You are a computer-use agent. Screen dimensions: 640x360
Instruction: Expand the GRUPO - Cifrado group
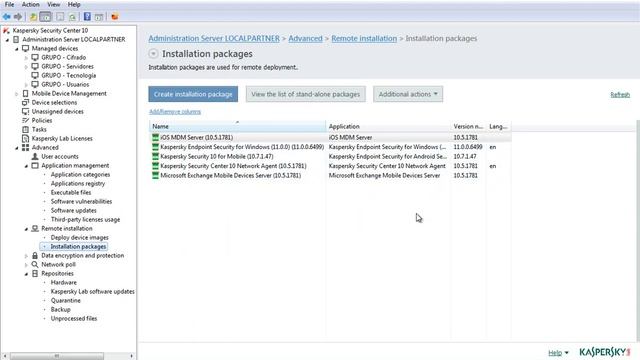26,58
